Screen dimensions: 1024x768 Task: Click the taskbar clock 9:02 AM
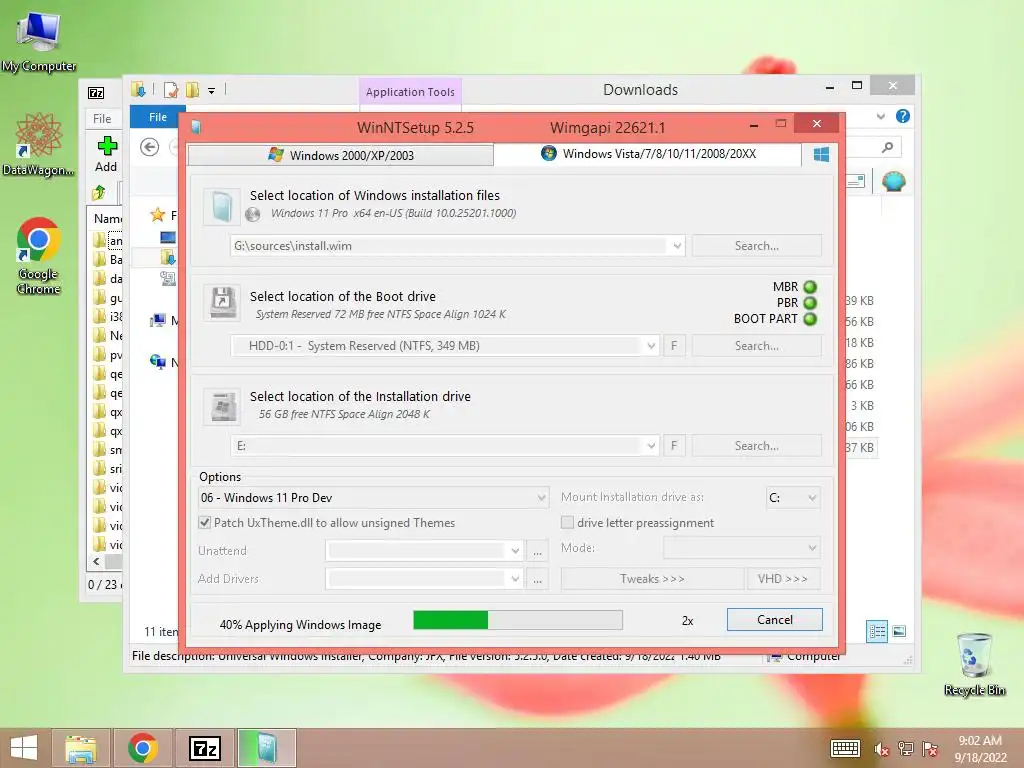(980, 749)
